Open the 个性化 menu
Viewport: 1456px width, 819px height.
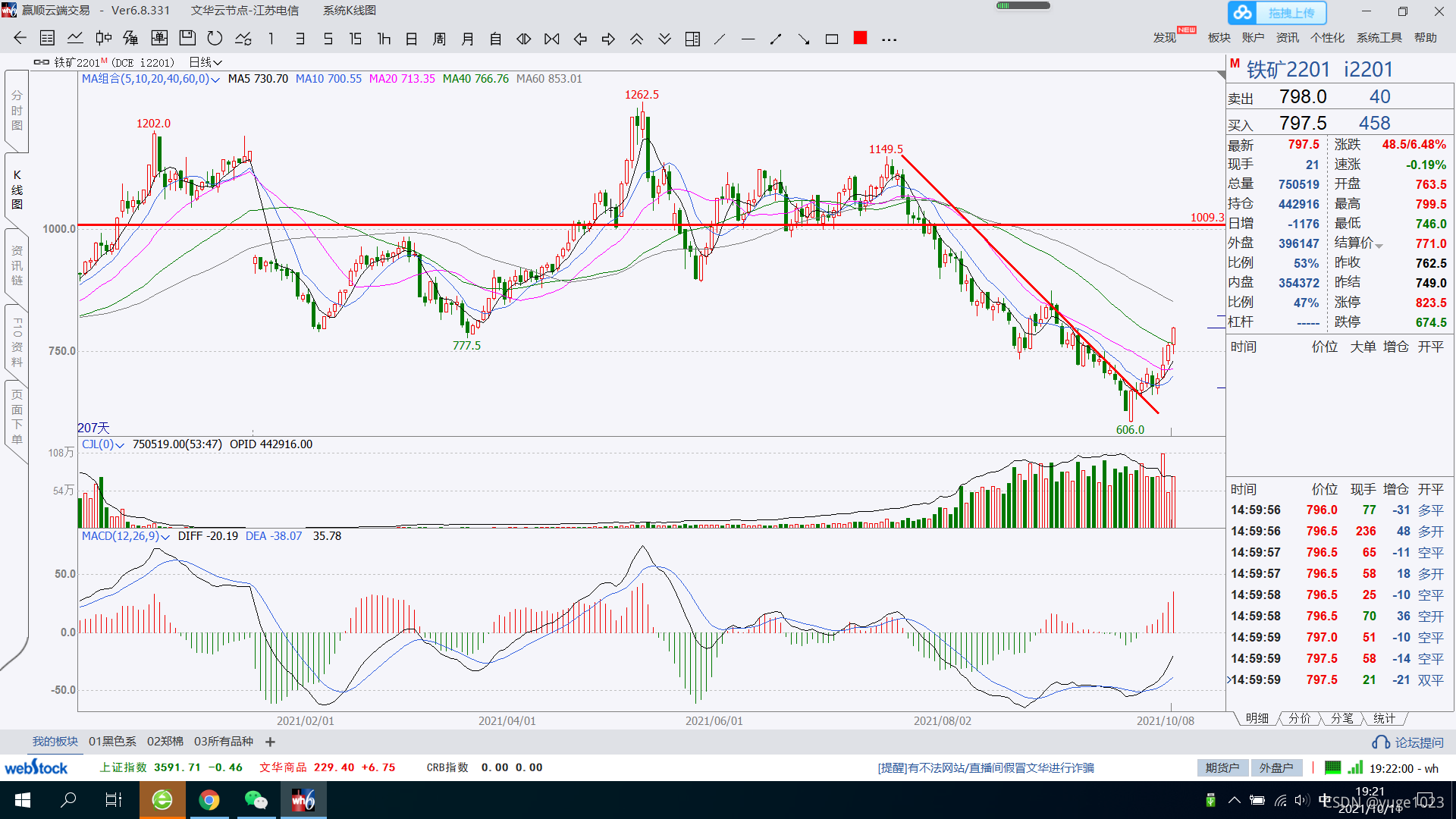[1328, 38]
